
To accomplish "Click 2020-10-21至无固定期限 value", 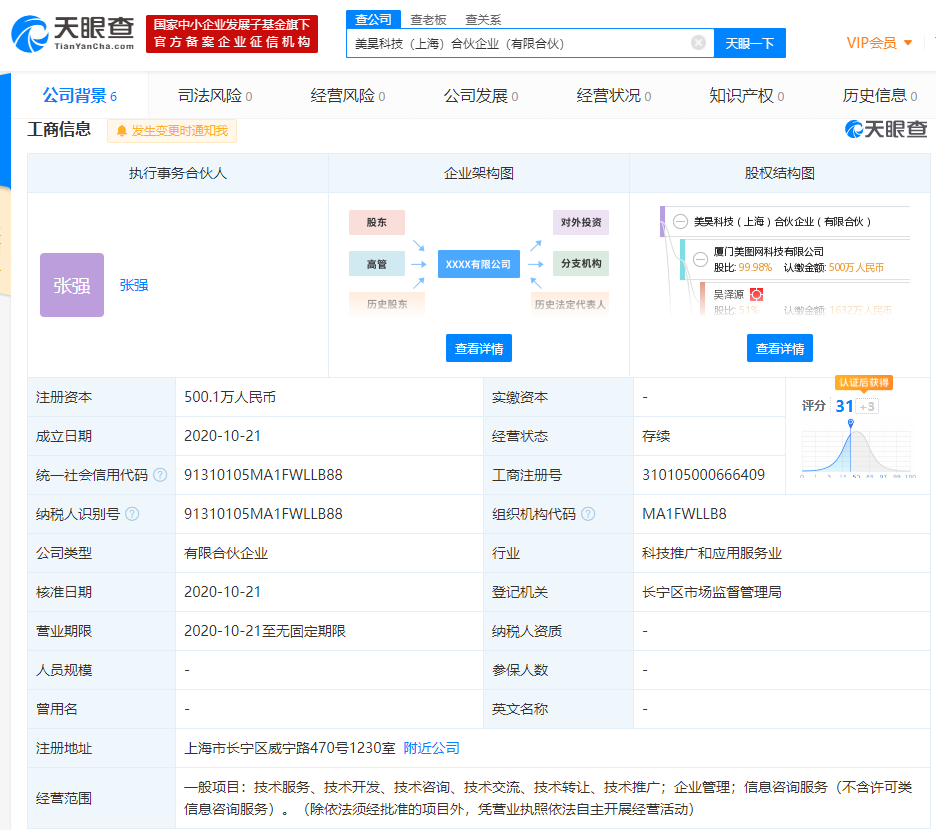I will [x=264, y=631].
